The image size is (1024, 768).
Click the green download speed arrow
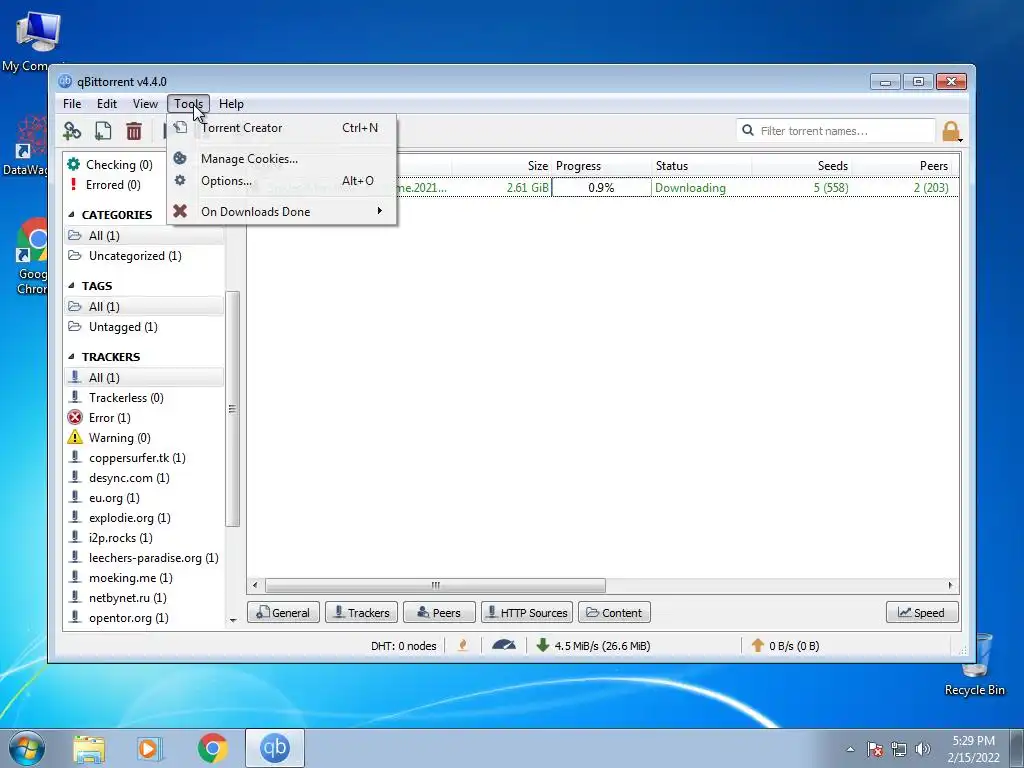pyautogui.click(x=542, y=645)
